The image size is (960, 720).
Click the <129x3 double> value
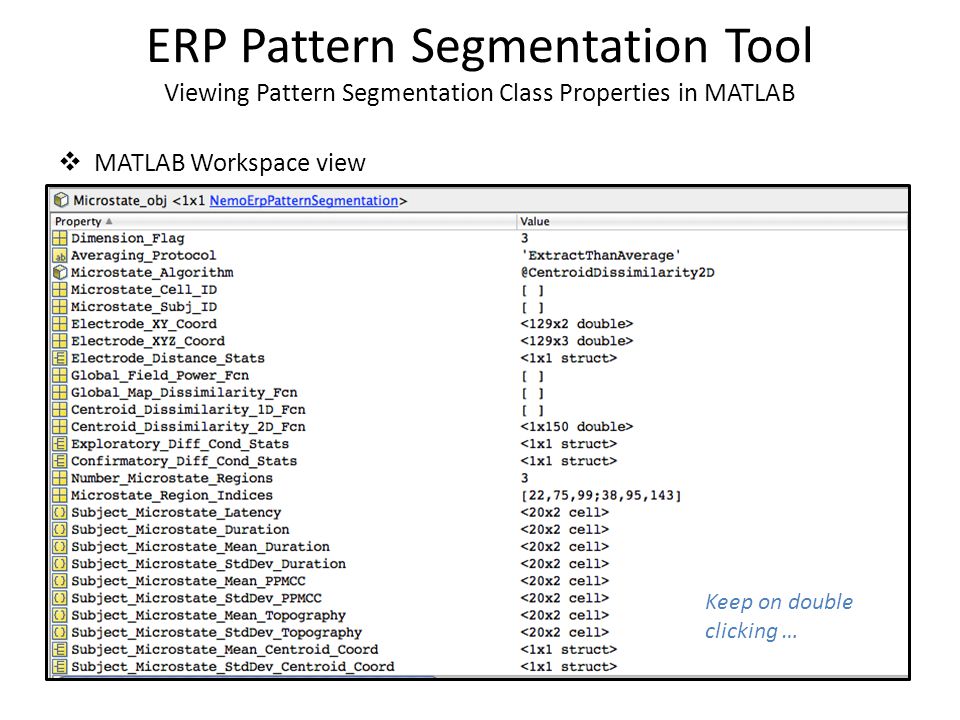click(x=577, y=341)
